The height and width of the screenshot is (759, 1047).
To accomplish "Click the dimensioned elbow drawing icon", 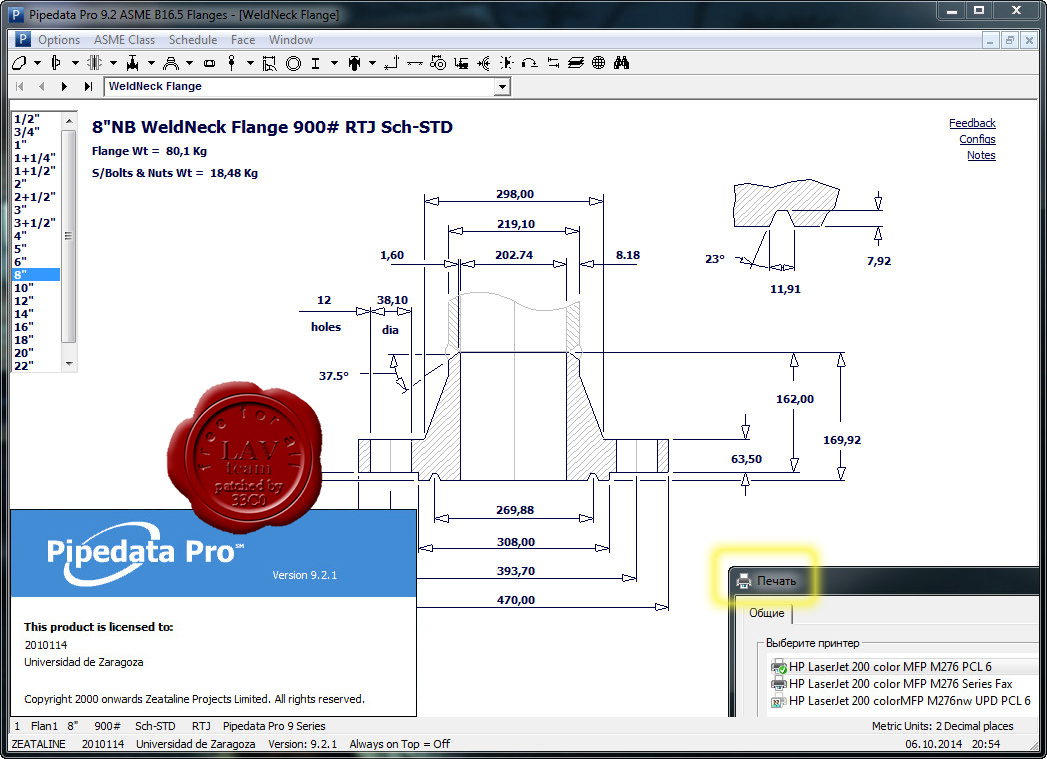I will (270, 63).
